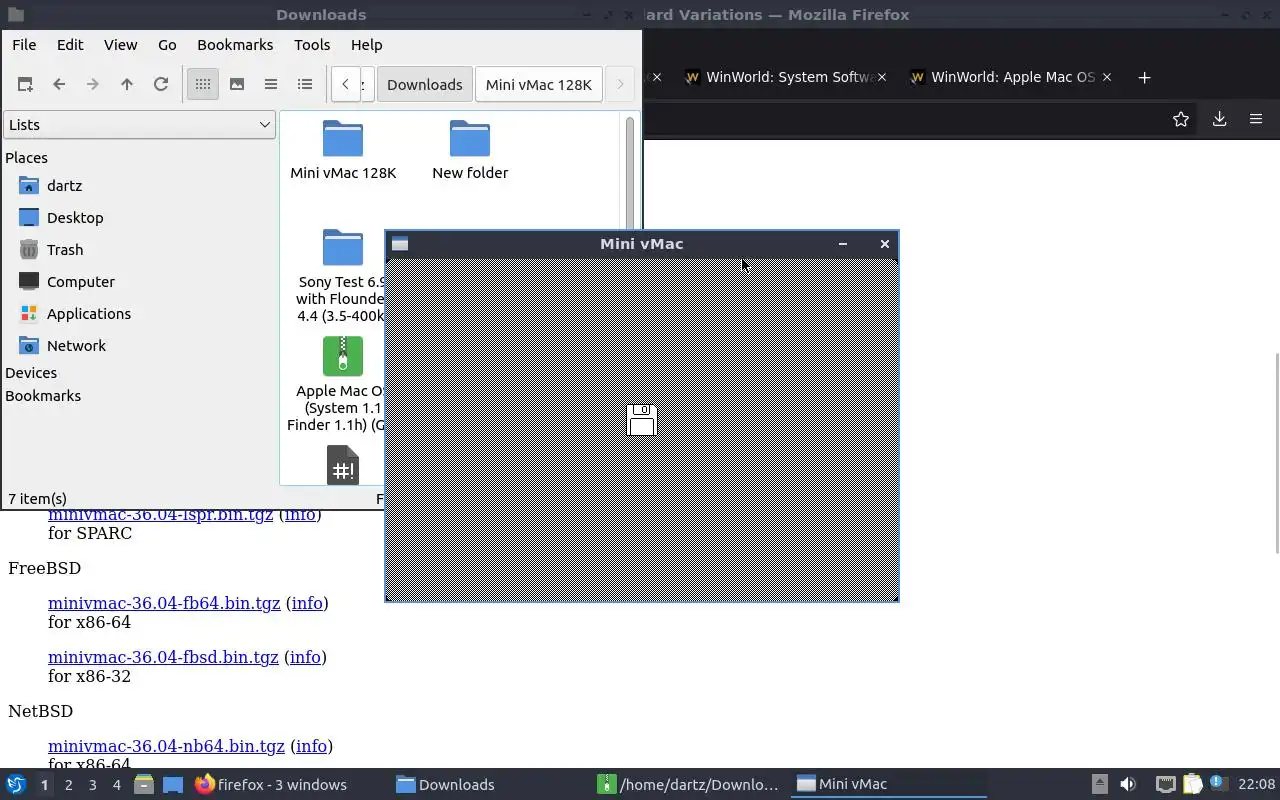Viewport: 1280px width, 800px height.
Task: Open the Help menu in the file manager
Action: click(366, 44)
